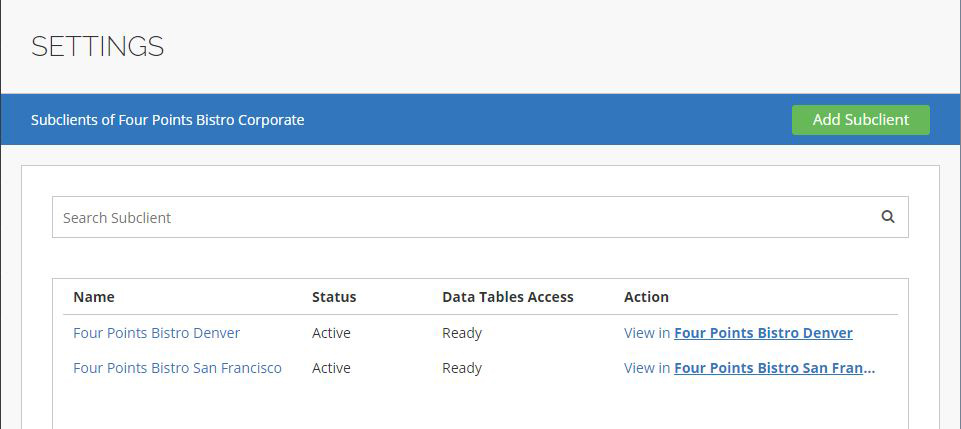961x429 pixels.
Task: Click the Name column header
Action: pyautogui.click(x=94, y=297)
